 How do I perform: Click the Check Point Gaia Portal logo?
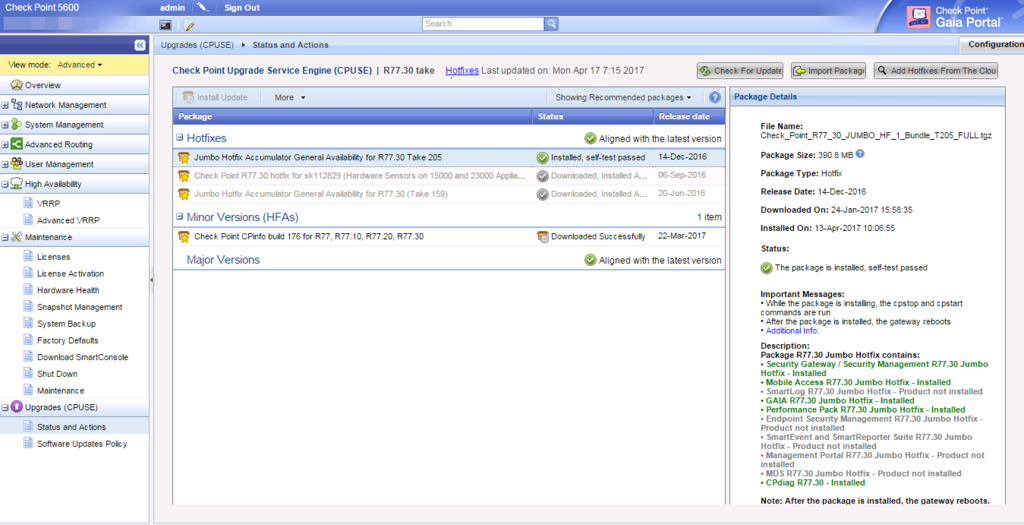coord(956,17)
